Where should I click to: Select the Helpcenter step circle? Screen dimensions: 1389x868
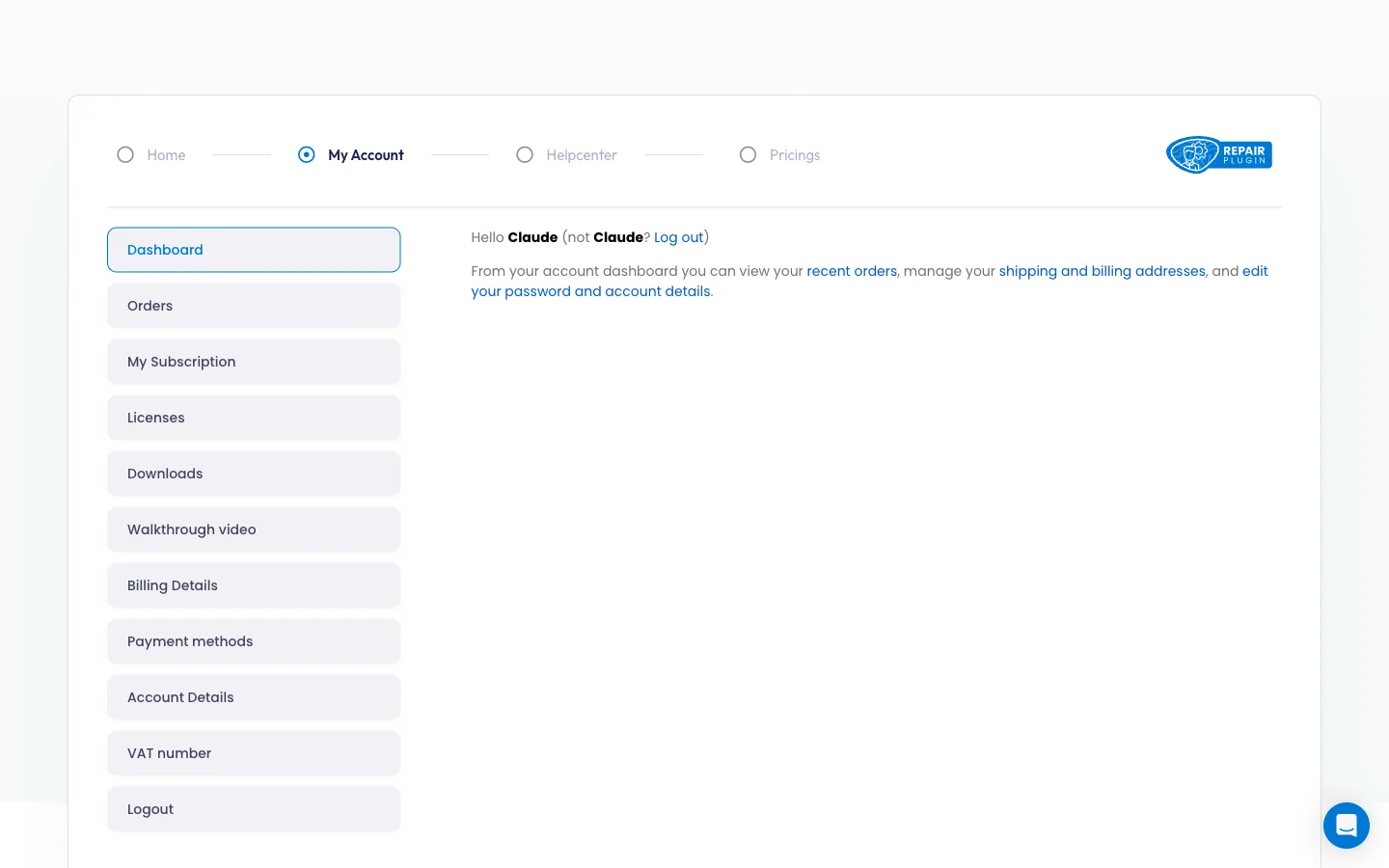click(x=525, y=154)
